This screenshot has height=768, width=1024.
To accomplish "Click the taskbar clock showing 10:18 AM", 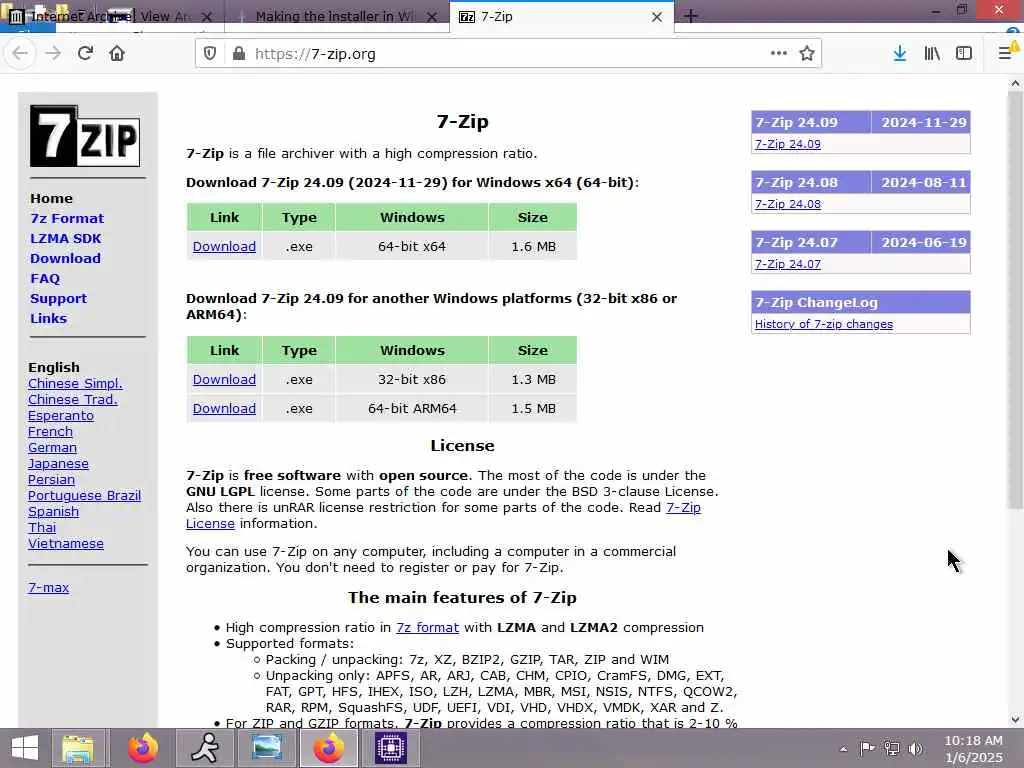I will tap(973, 748).
